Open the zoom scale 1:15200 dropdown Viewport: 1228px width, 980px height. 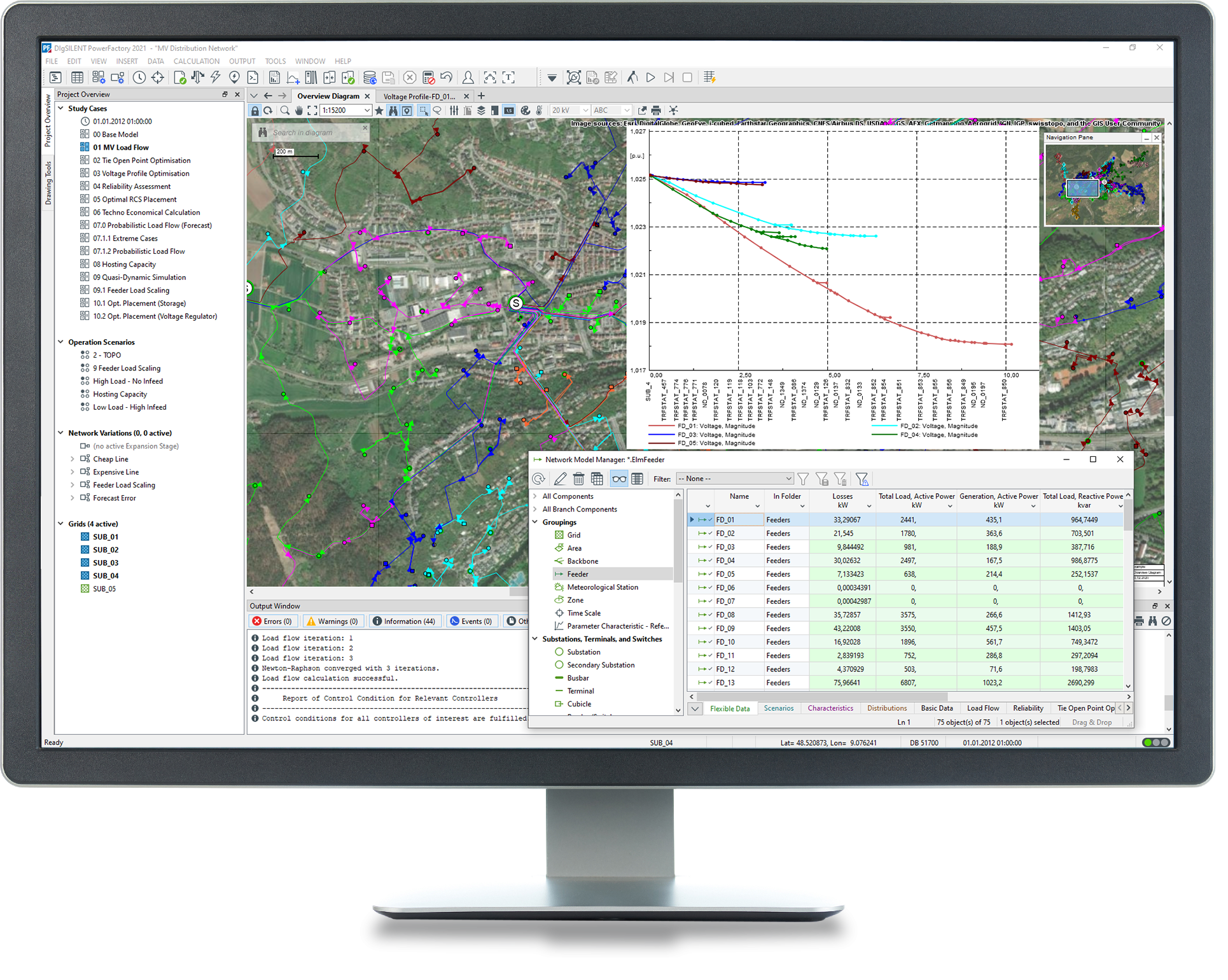point(366,111)
